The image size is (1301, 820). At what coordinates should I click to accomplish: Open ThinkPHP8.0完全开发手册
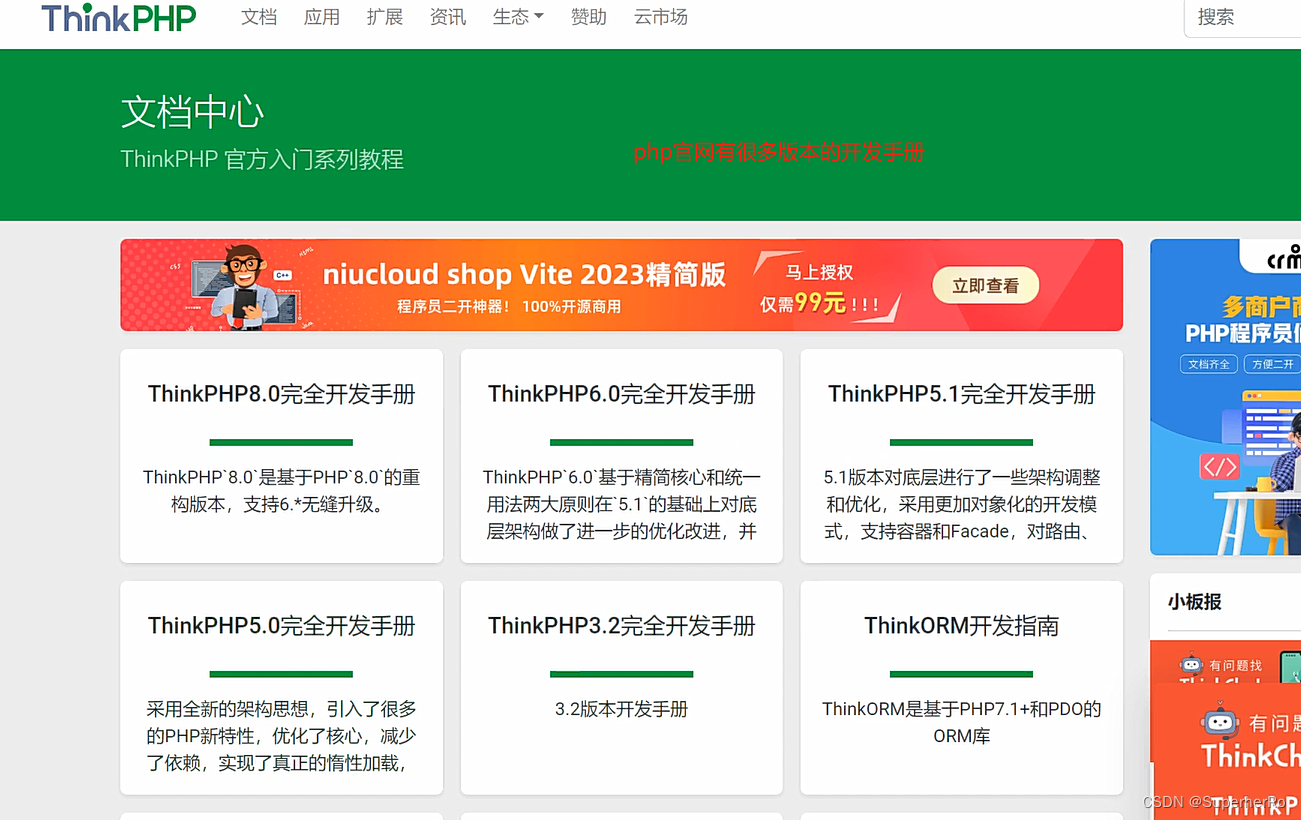pos(281,394)
